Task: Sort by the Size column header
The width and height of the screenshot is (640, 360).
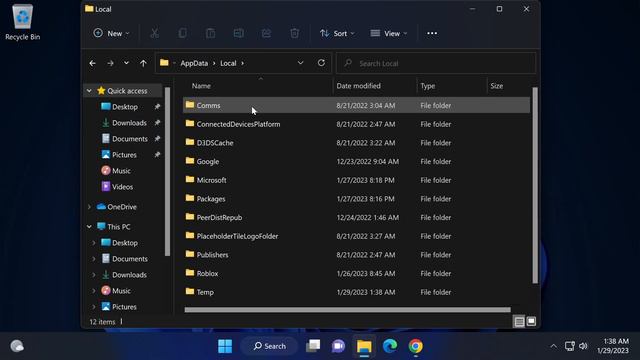Action: (496, 86)
